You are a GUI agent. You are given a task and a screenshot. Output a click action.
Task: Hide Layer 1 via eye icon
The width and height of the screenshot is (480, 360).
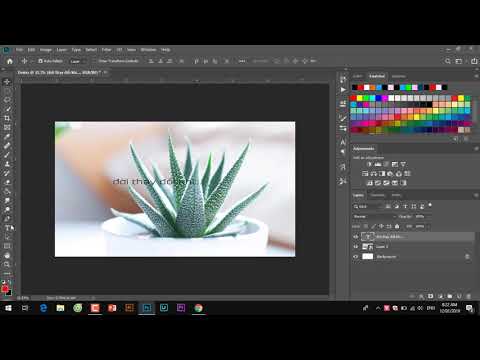coord(356,246)
